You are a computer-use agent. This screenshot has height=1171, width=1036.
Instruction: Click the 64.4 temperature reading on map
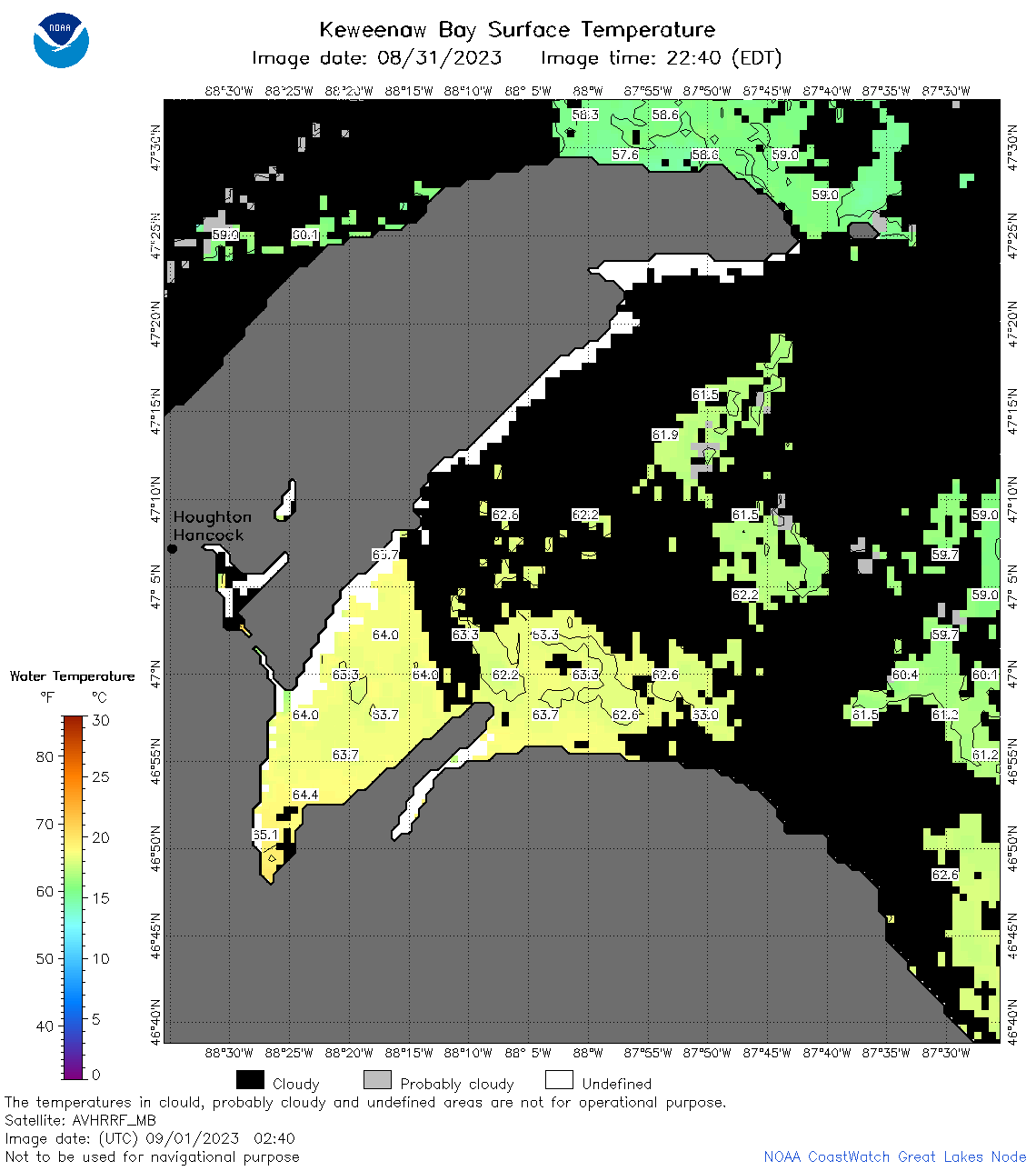pyautogui.click(x=305, y=795)
